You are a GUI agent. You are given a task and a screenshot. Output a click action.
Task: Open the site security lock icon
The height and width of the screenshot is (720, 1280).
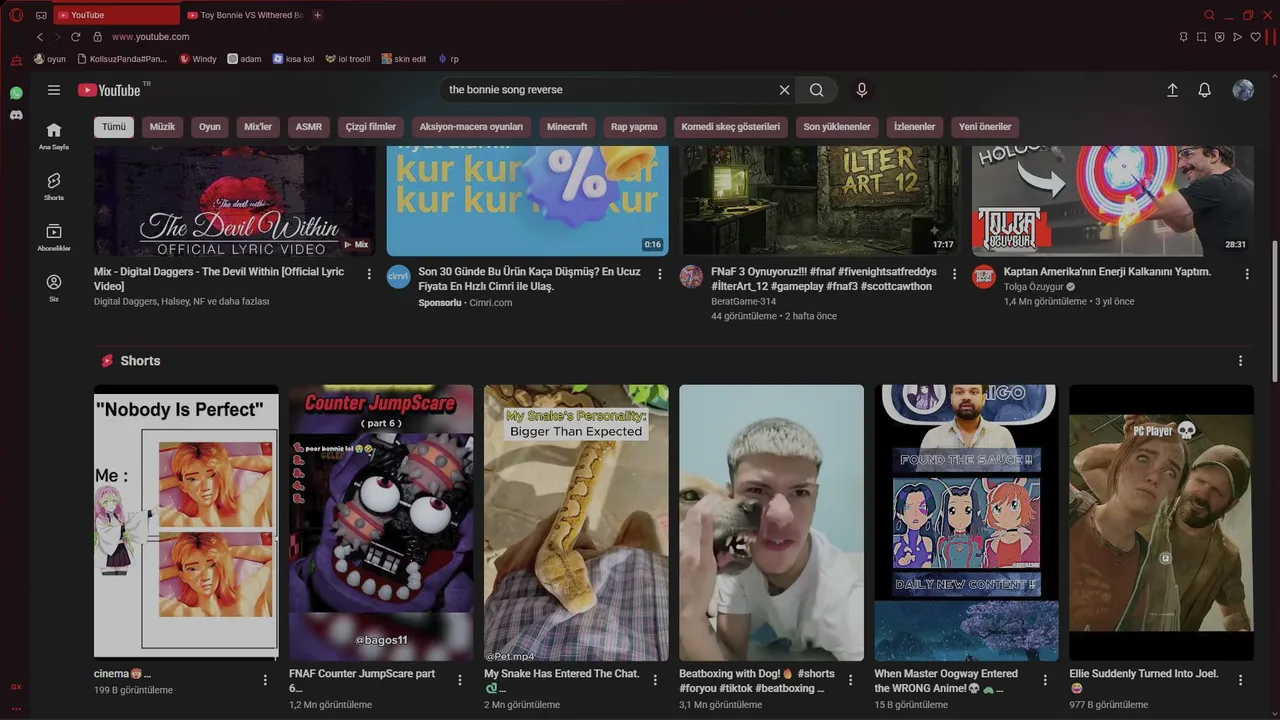tap(97, 37)
